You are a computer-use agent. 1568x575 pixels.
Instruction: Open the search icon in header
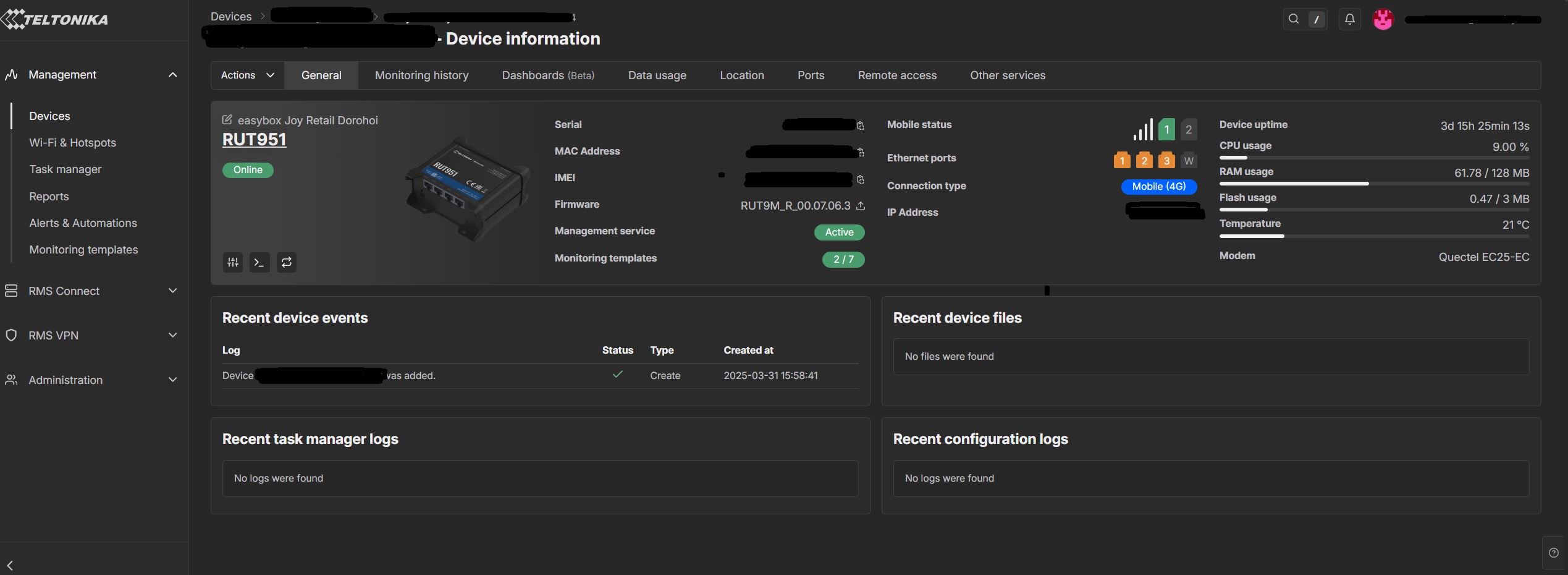click(1294, 19)
